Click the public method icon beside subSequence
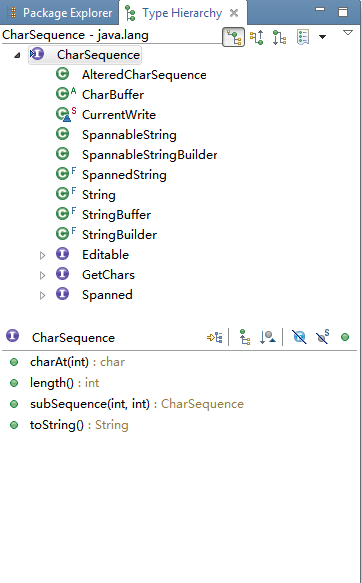The width and height of the screenshot is (362, 583). click(14, 404)
